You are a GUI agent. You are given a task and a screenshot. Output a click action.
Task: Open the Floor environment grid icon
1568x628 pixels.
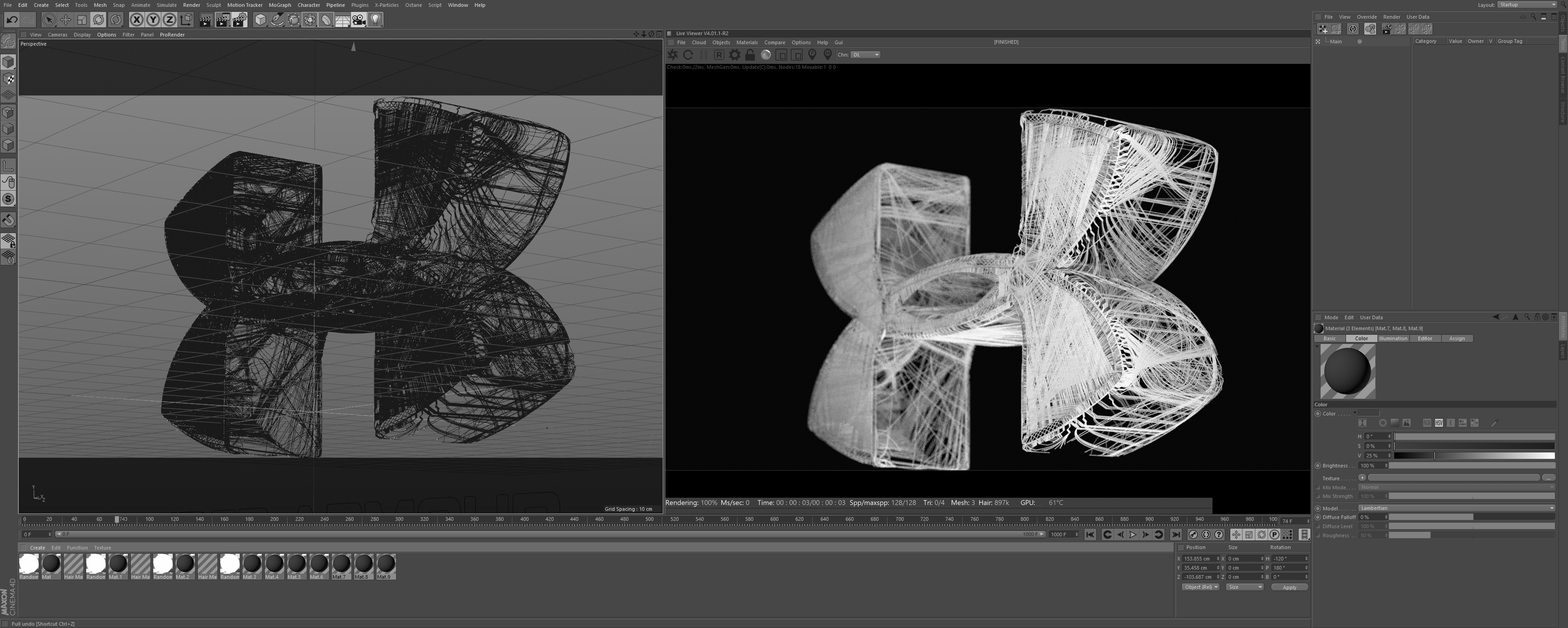(343, 20)
